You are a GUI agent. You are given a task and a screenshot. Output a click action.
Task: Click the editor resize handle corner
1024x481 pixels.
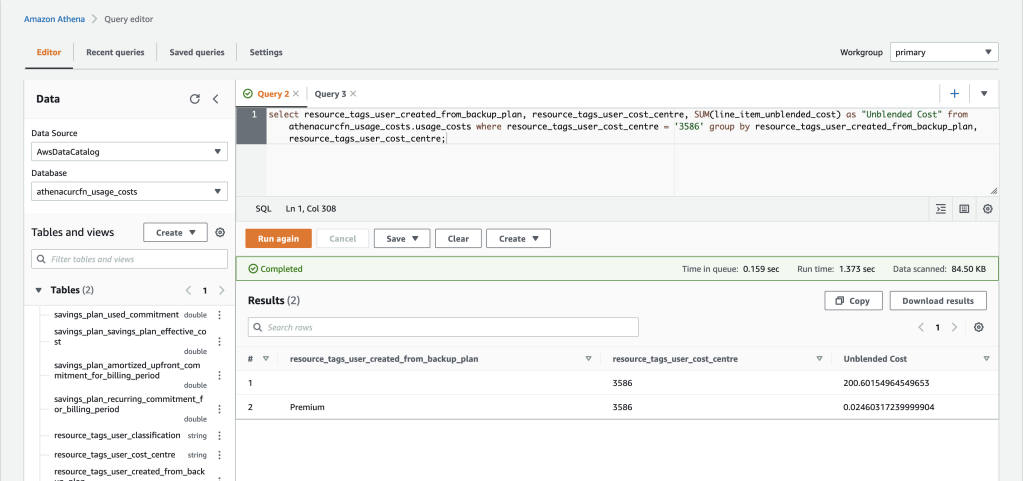(x=993, y=191)
